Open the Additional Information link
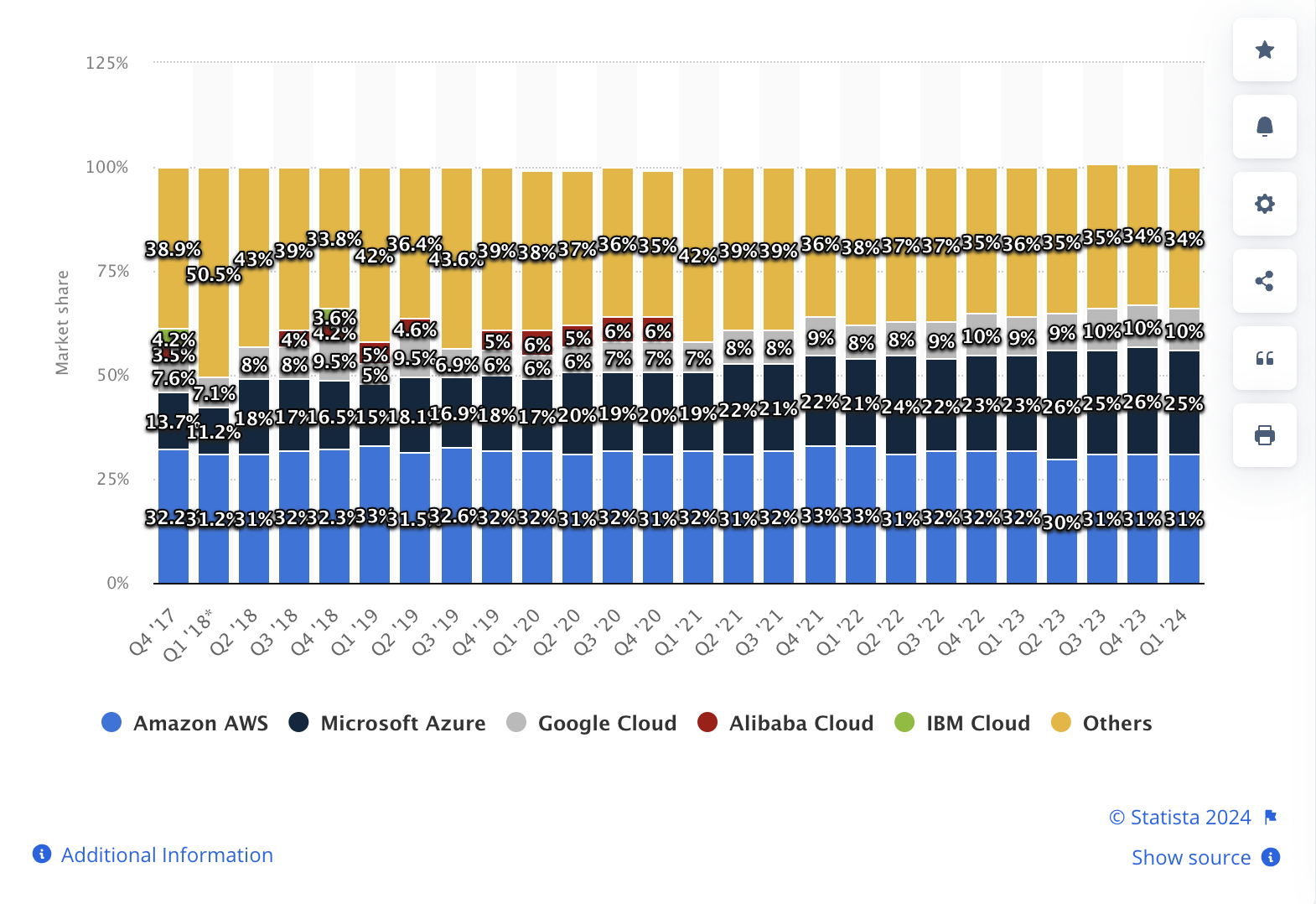The height and width of the screenshot is (904, 1316). click(x=167, y=855)
